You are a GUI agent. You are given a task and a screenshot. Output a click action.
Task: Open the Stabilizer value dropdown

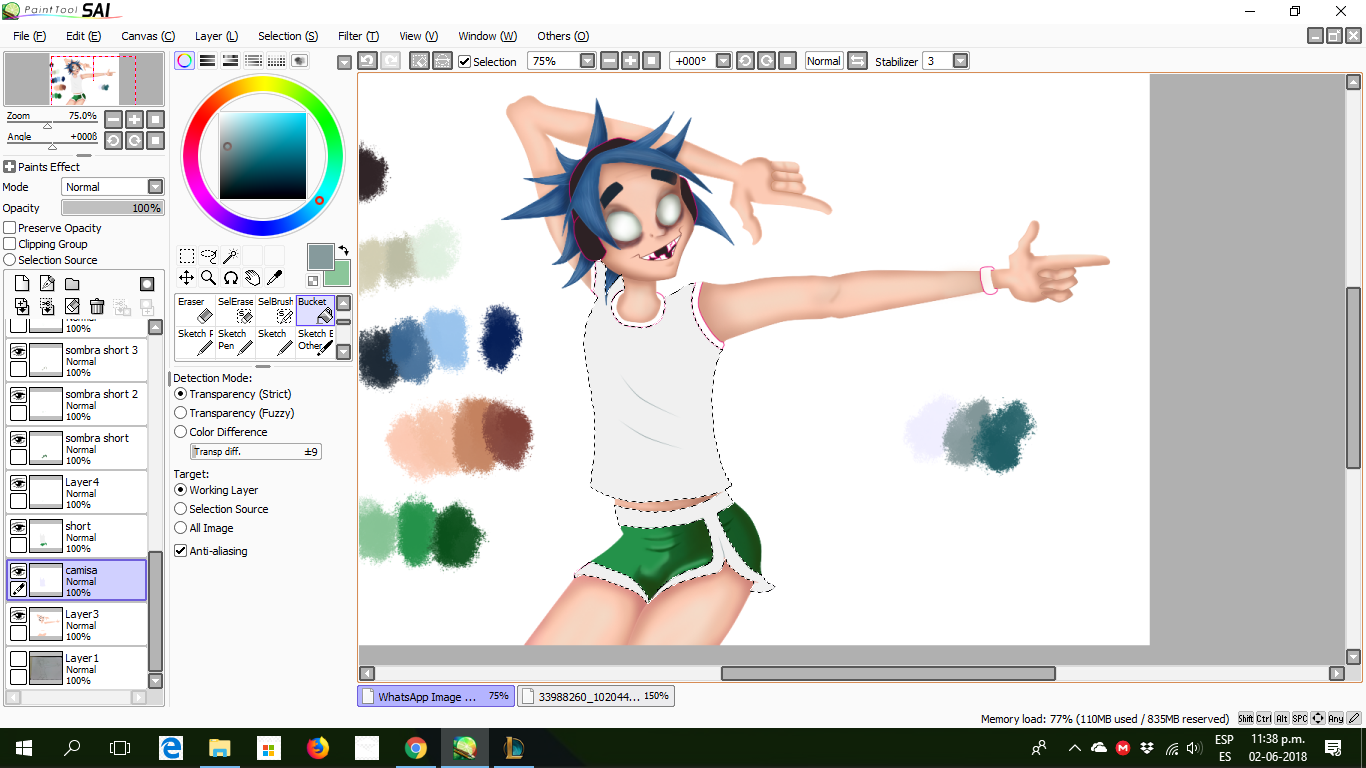point(960,61)
